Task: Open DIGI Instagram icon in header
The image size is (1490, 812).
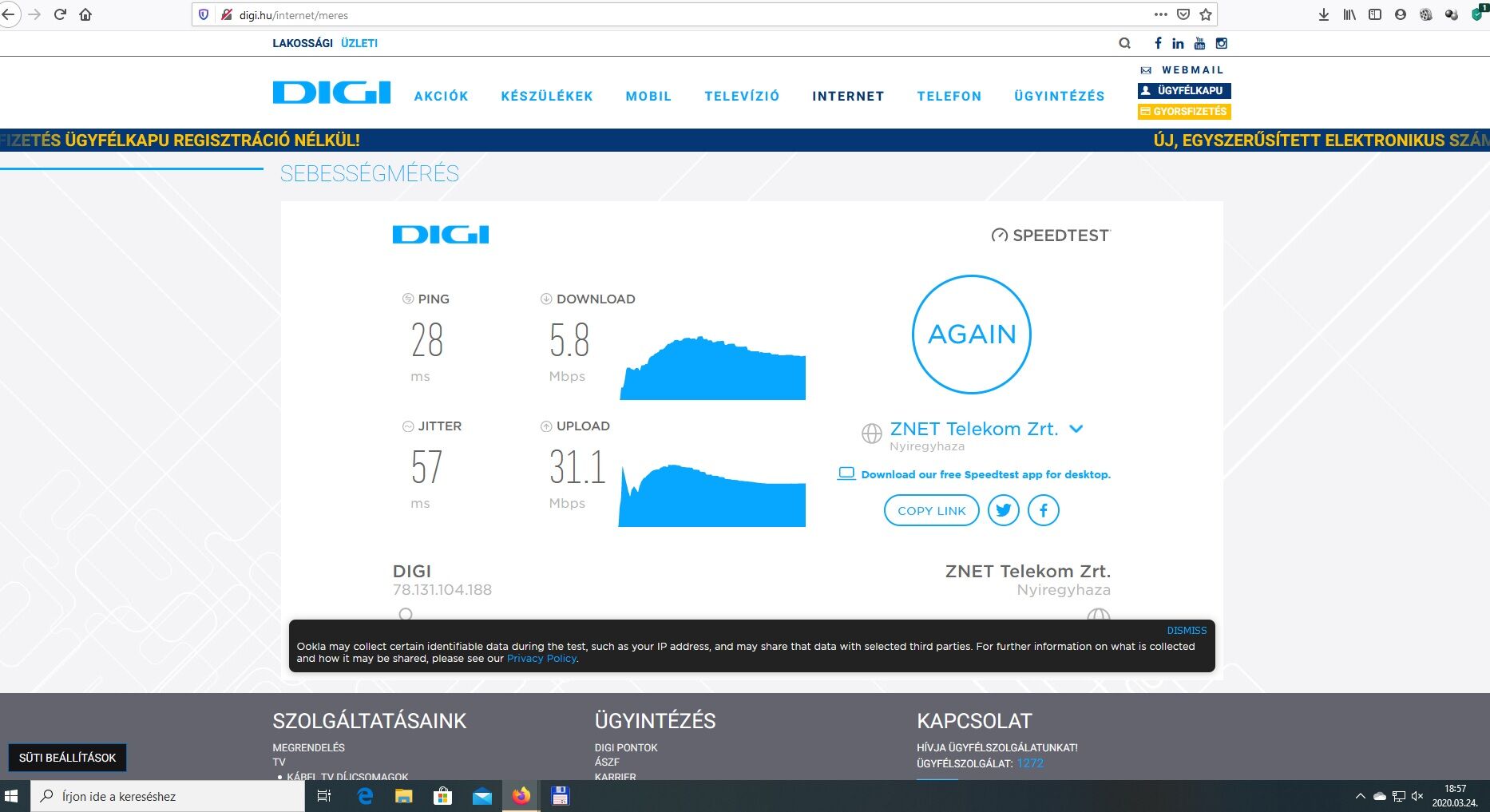Action: tap(1221, 43)
